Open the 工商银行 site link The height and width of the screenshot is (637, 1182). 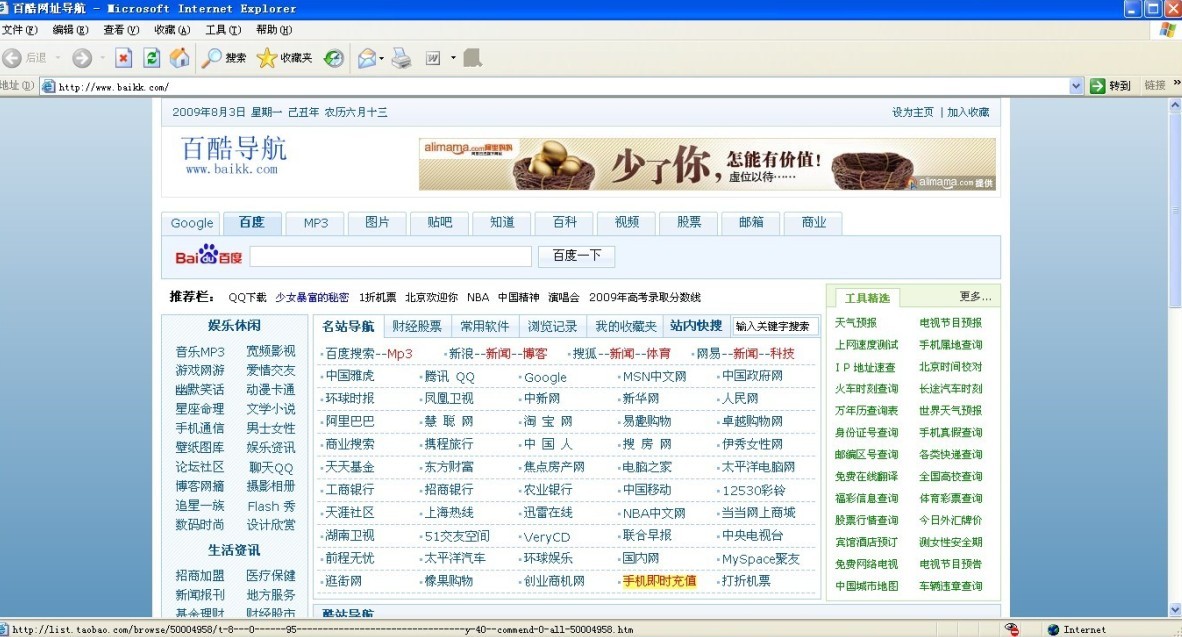[x=350, y=490]
